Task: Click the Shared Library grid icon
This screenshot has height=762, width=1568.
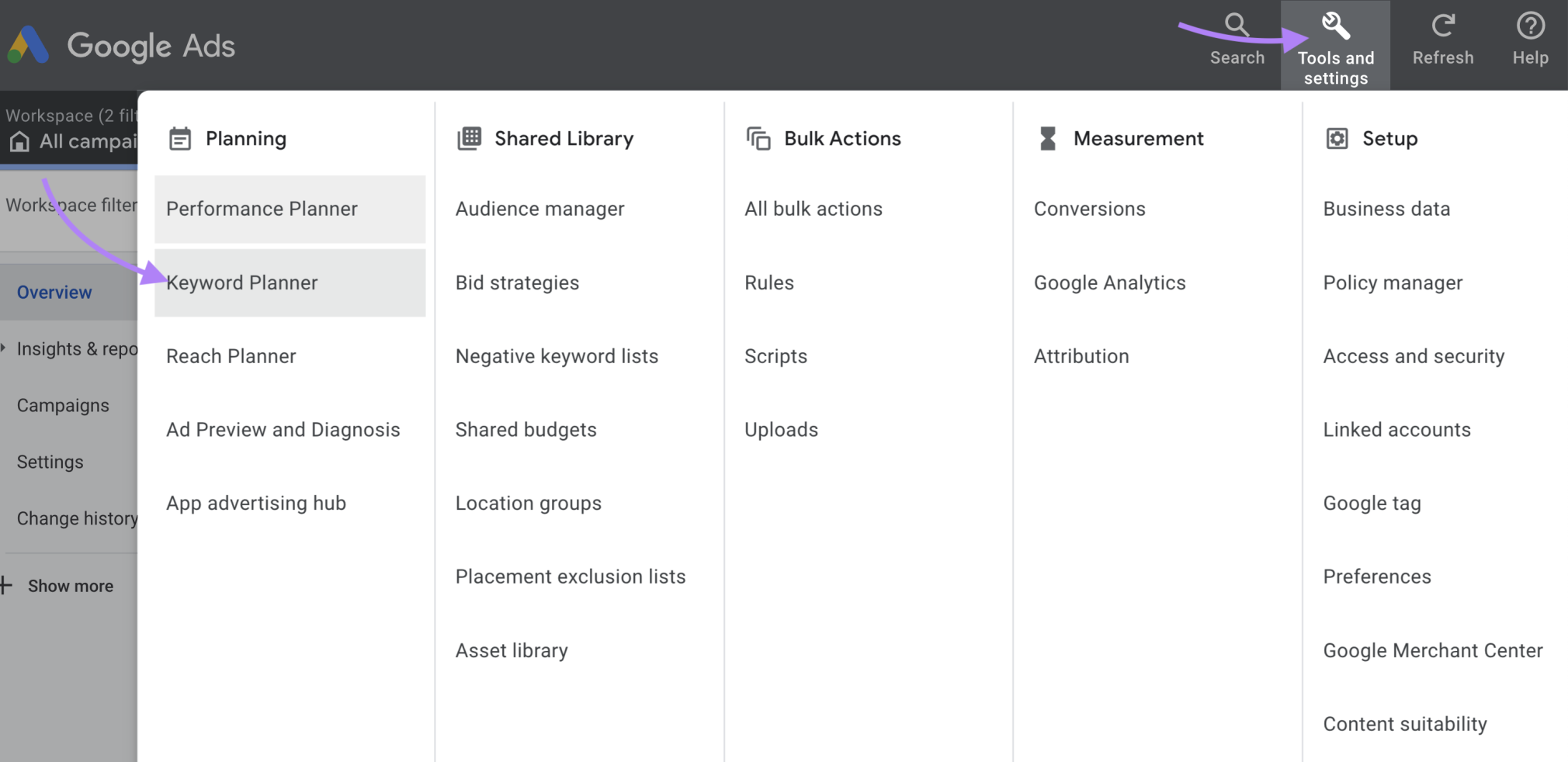Action: pyautogui.click(x=470, y=138)
